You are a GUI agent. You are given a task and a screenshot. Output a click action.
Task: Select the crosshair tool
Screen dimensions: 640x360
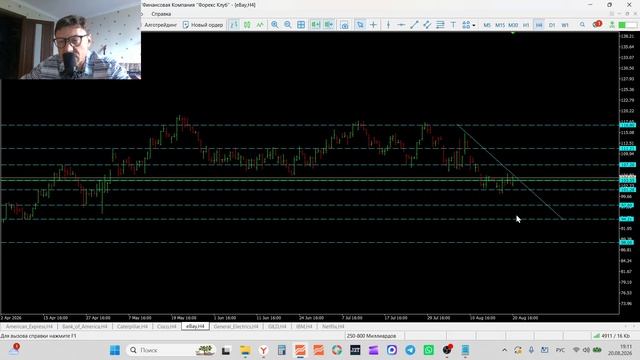(373, 25)
